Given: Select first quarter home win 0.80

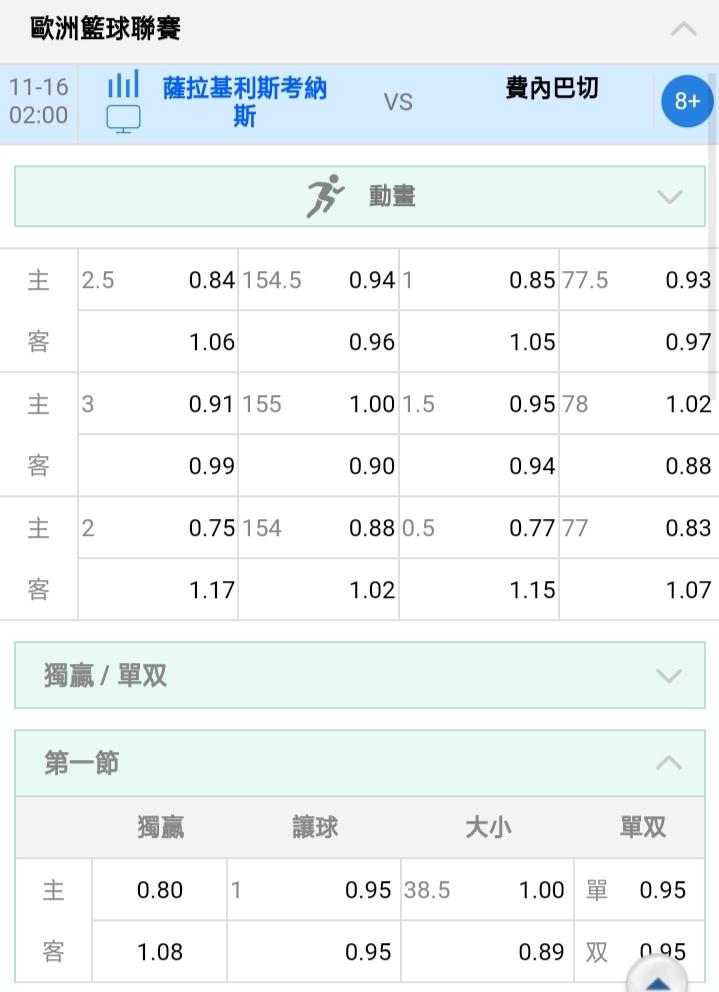Looking at the screenshot, I should (159, 890).
